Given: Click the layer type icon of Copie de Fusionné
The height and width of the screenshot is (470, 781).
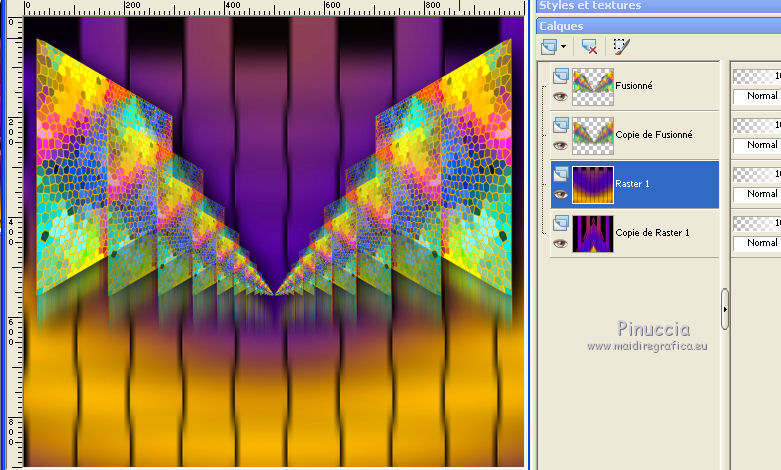Looking at the screenshot, I should click(x=560, y=124).
